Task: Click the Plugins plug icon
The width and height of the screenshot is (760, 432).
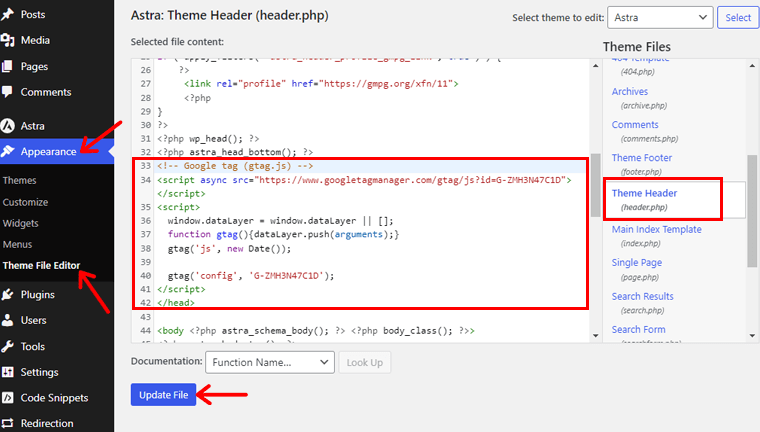Action: click(x=8, y=294)
